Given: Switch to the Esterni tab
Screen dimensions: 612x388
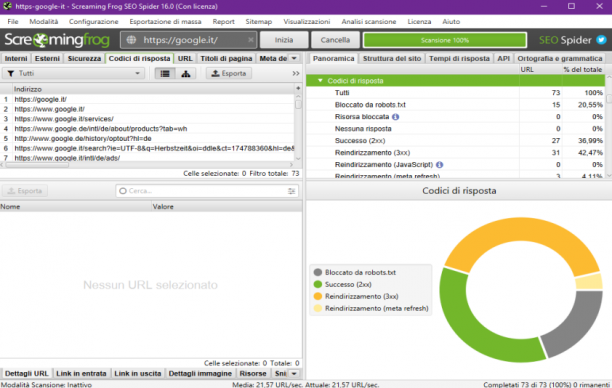Looking at the screenshot, I should click(x=47, y=59).
